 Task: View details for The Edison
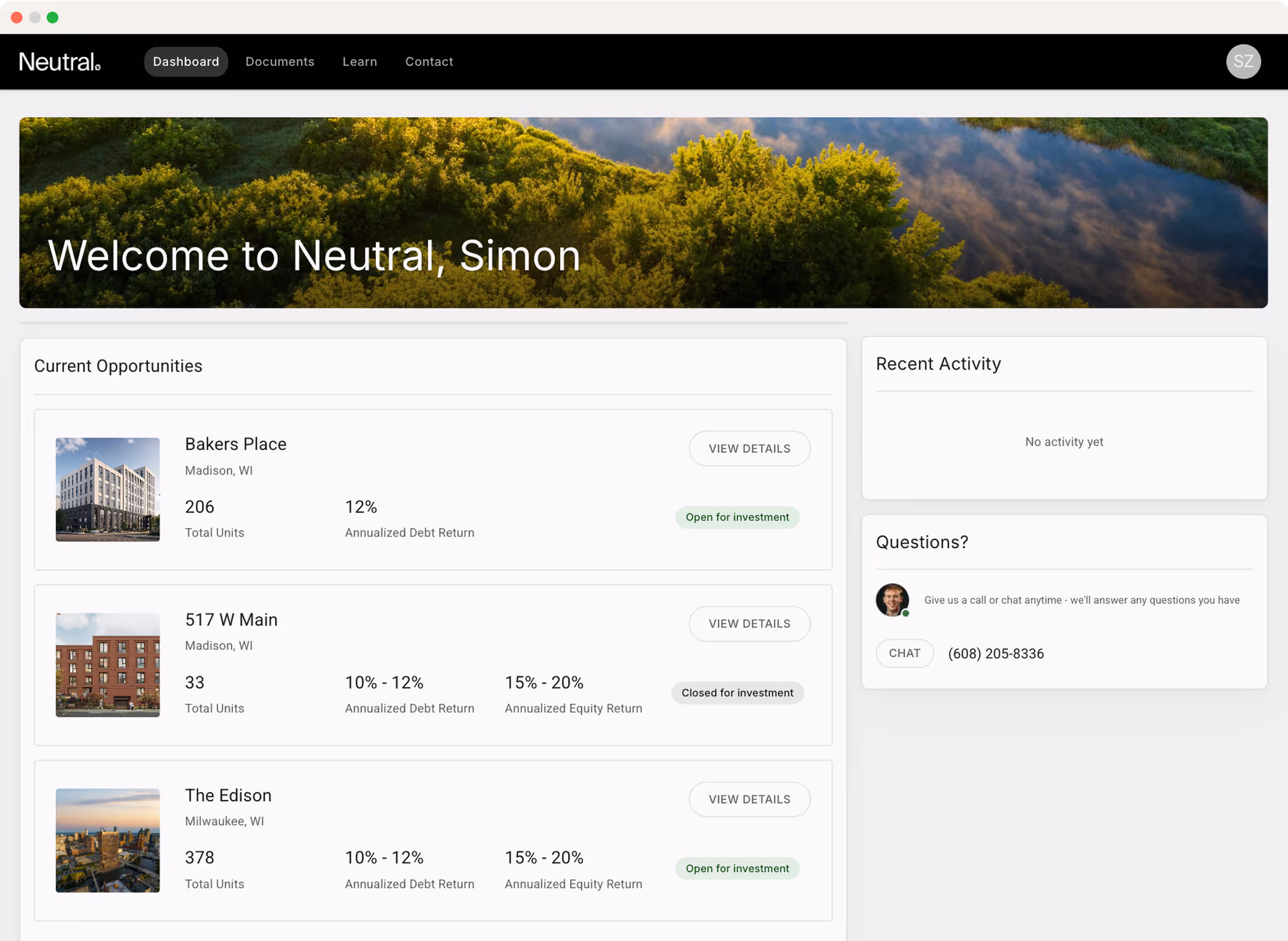pos(749,799)
